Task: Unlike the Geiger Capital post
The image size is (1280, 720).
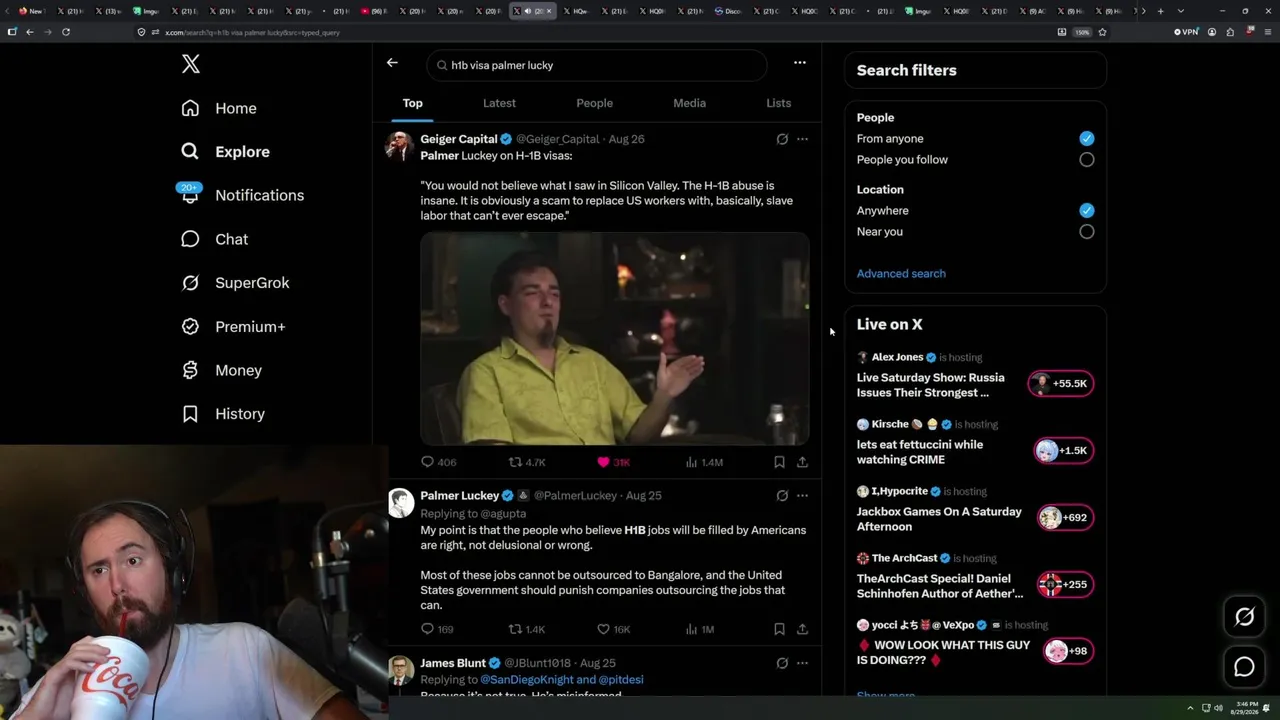Action: click(x=603, y=462)
